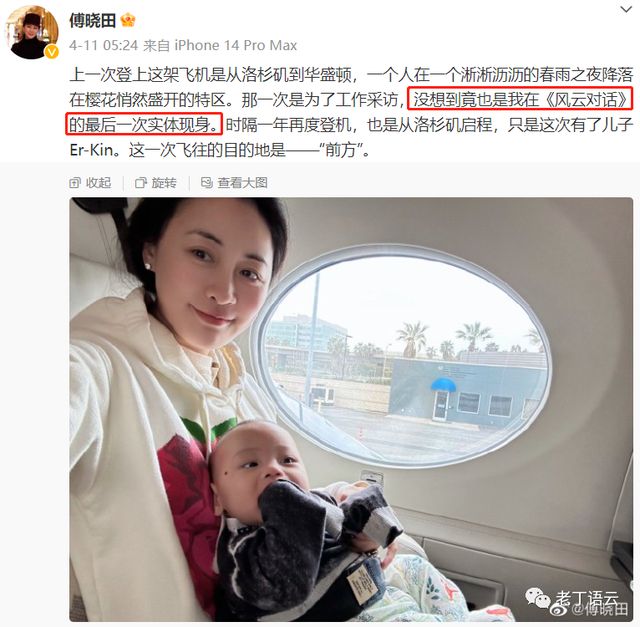Click the view-large icon before 查看大图
The image size is (640, 627).
click(x=207, y=183)
